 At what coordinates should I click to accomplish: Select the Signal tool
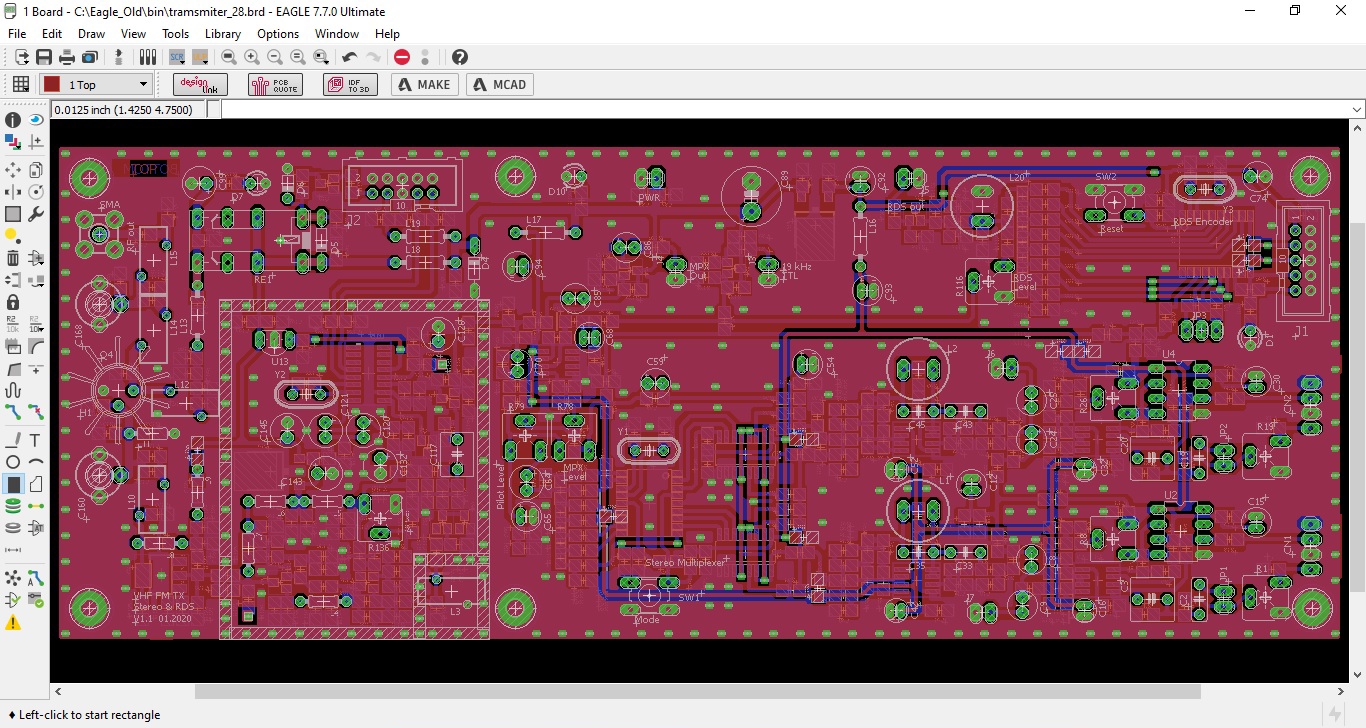pos(36,506)
